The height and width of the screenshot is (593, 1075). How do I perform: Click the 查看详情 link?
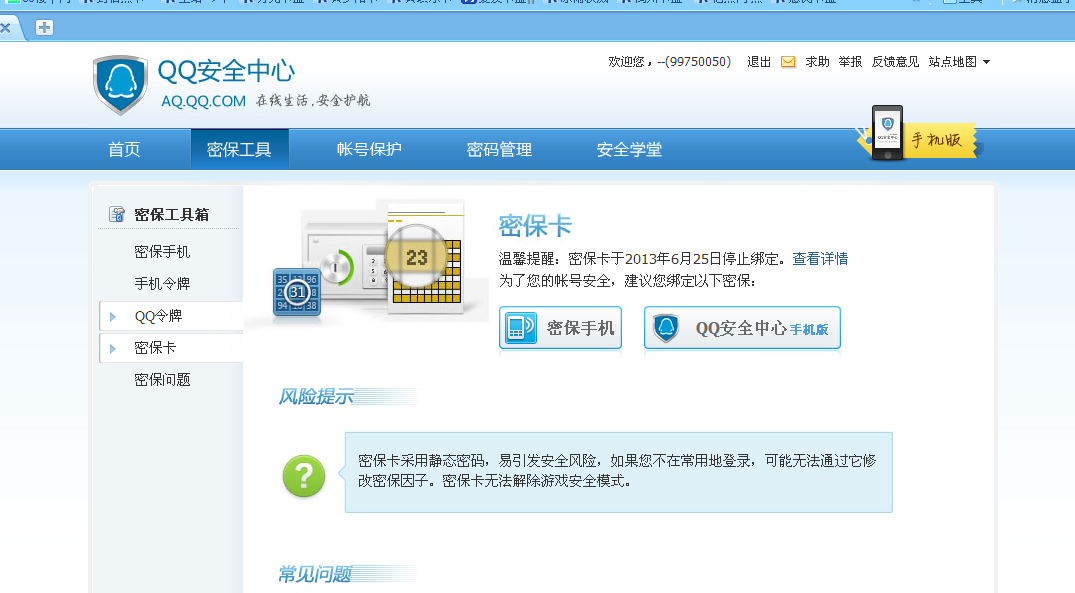[x=820, y=258]
